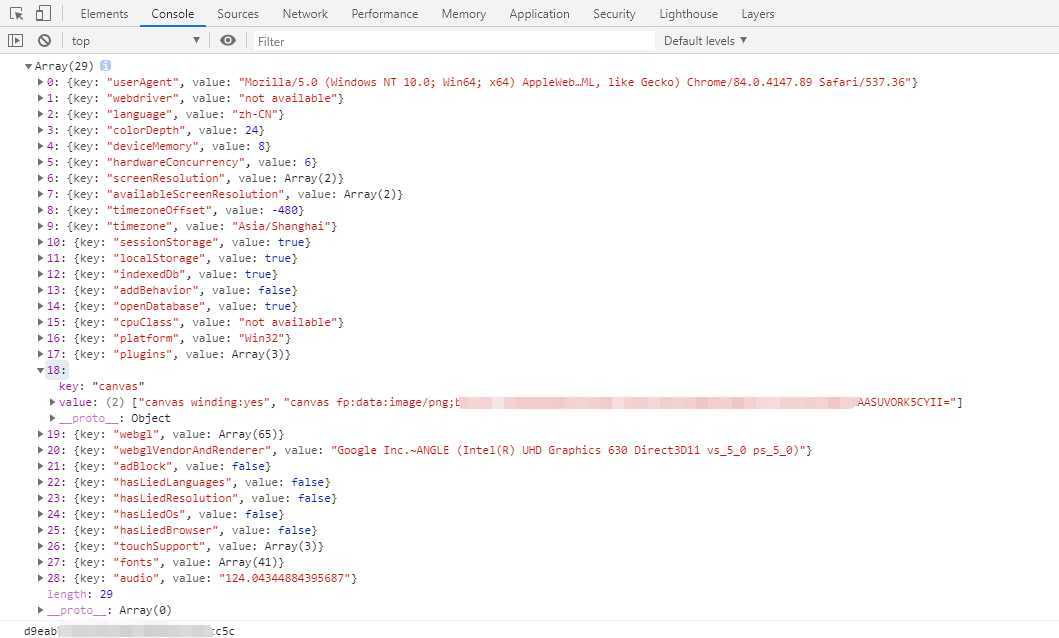The image size is (1059, 638).
Task: Open the Default levels dropdown
Action: [705, 41]
